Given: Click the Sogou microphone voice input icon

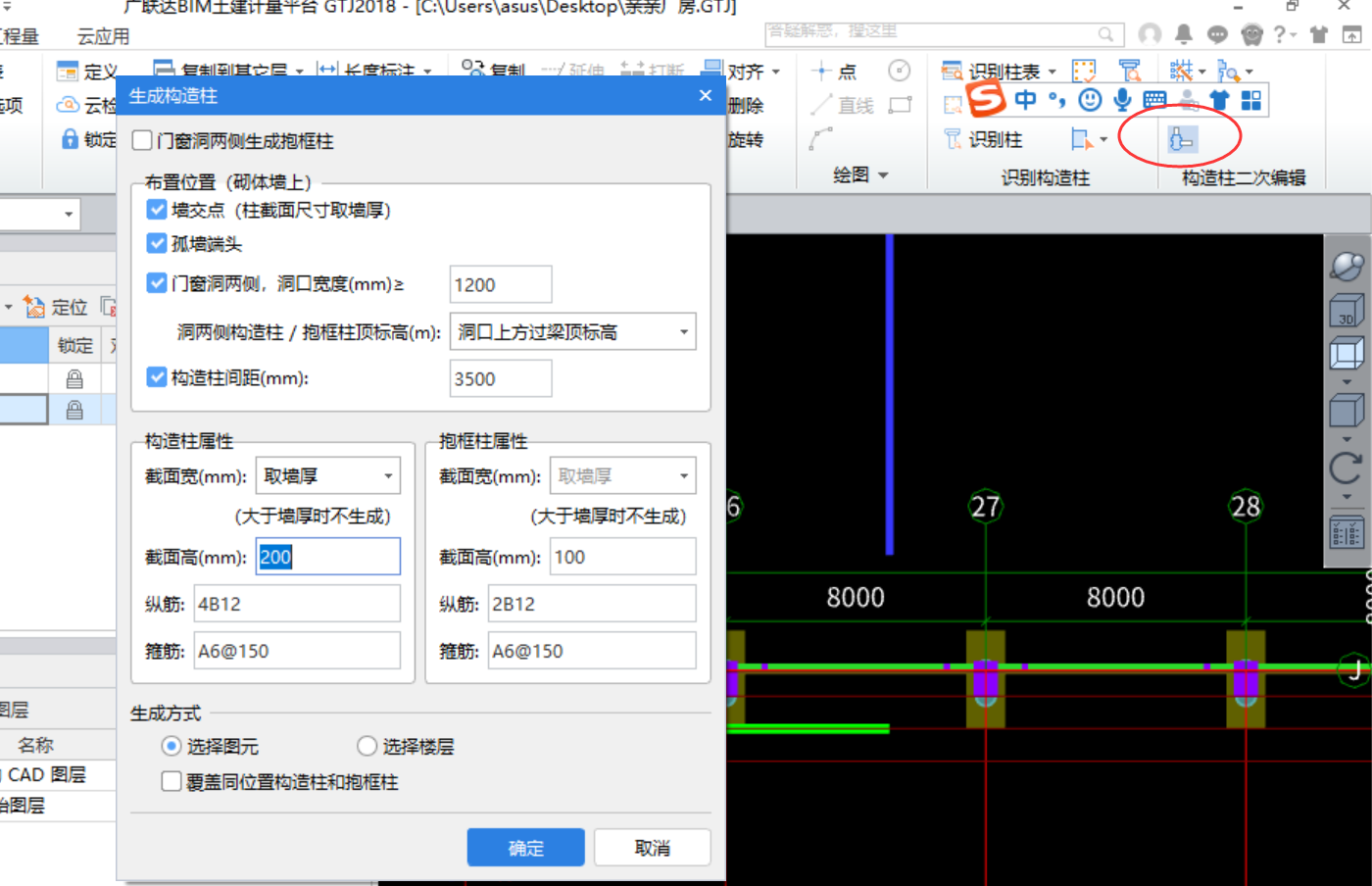Looking at the screenshot, I should point(1123,100).
